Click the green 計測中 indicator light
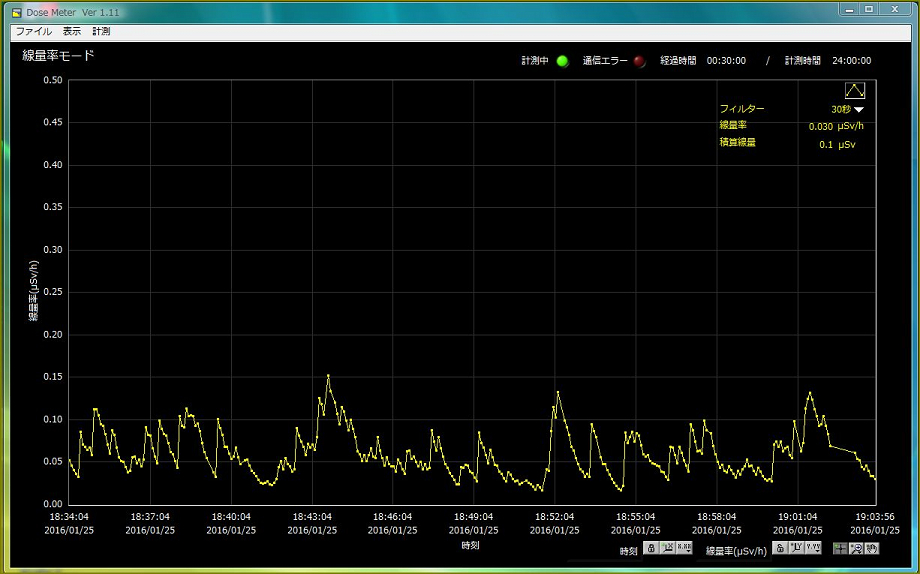The image size is (920, 574). (562, 61)
